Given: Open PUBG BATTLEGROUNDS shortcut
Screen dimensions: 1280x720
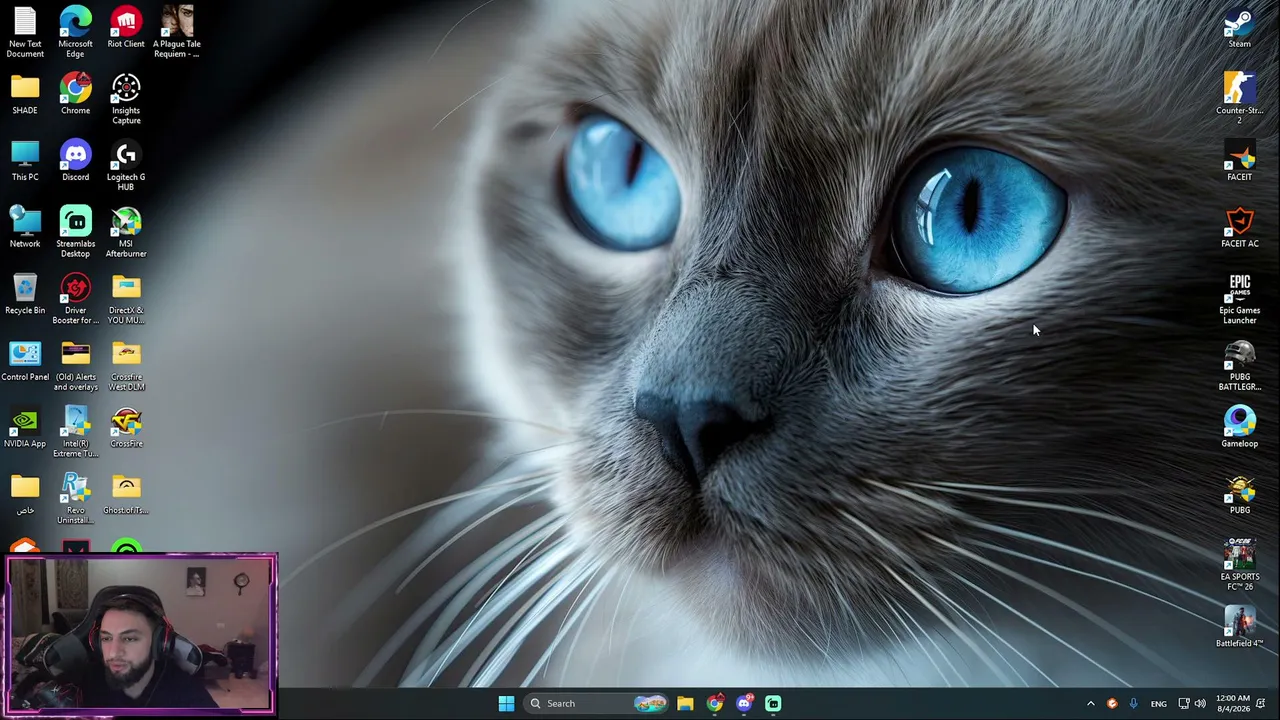Looking at the screenshot, I should [1239, 366].
